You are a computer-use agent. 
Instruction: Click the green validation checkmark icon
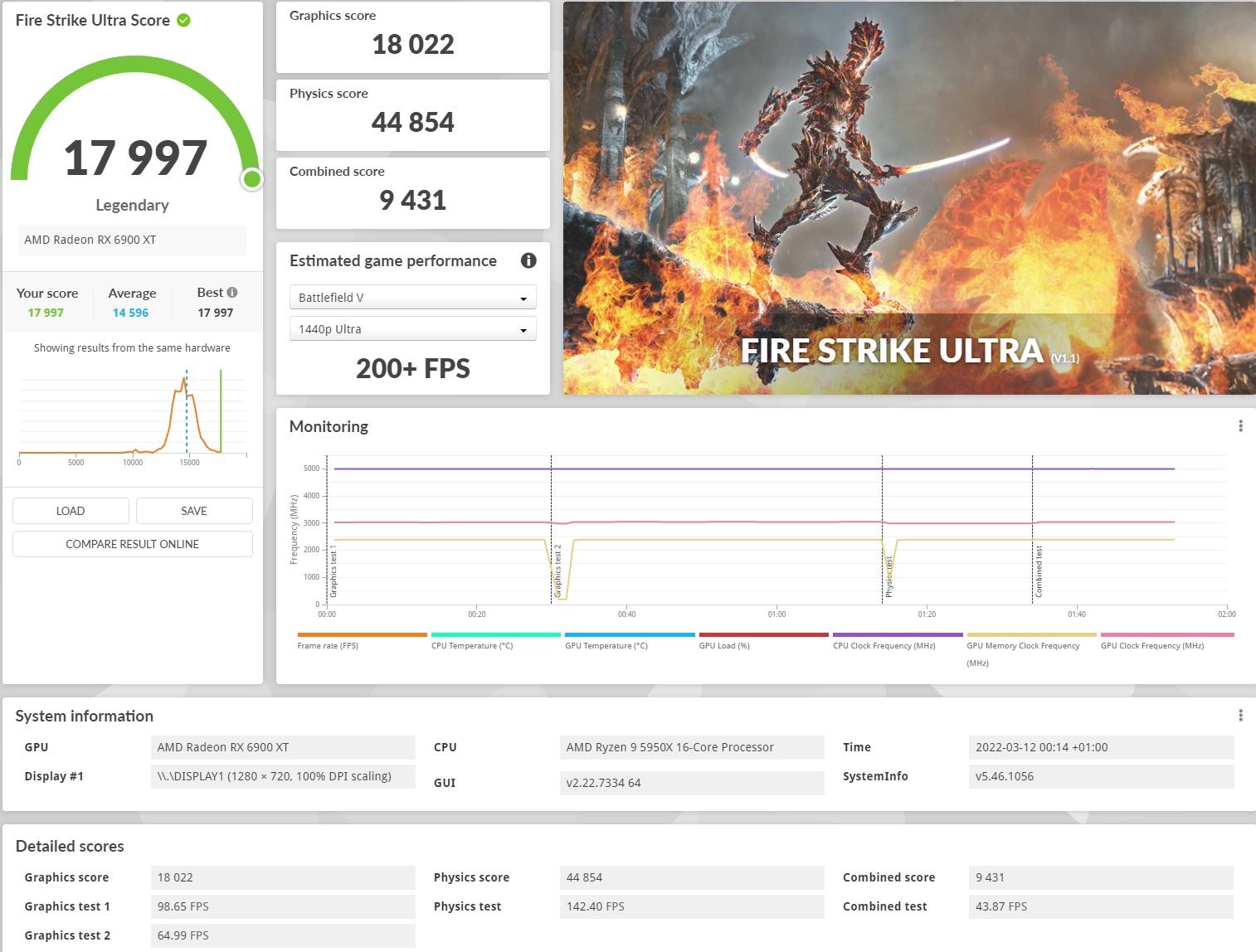(184, 20)
